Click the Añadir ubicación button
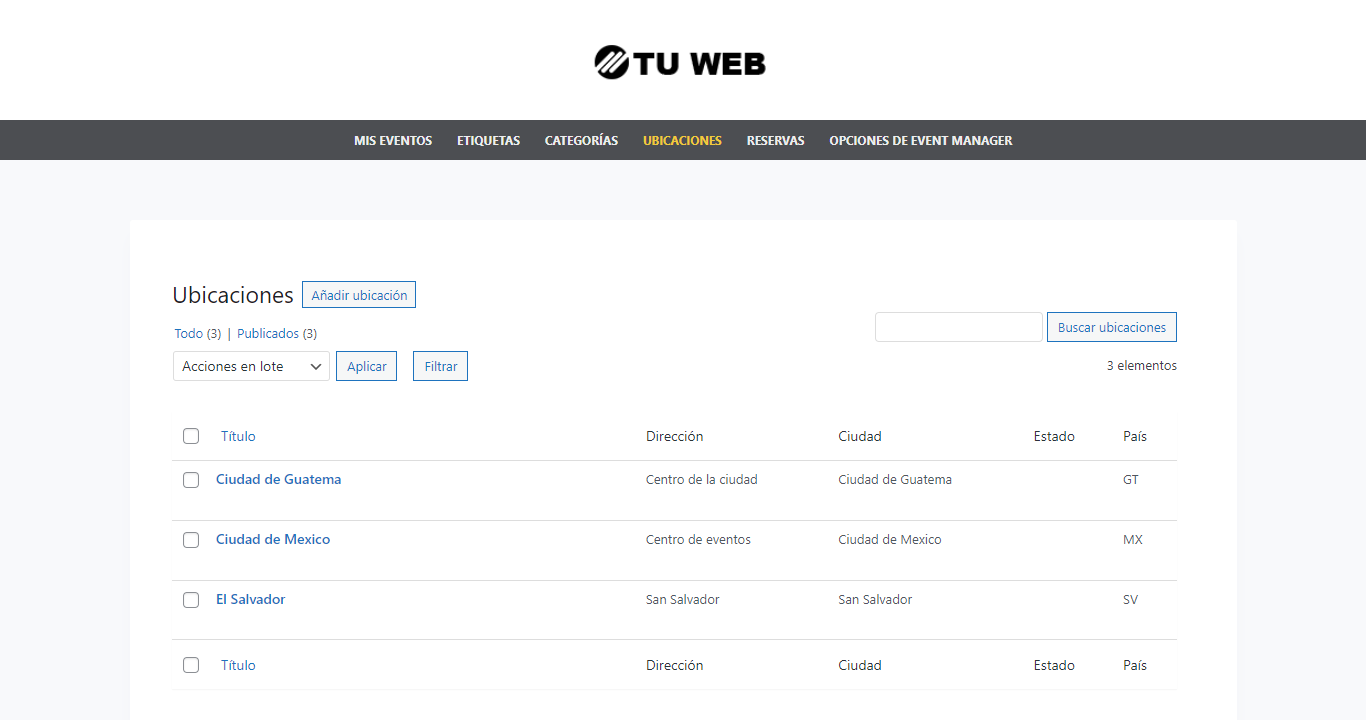 click(x=358, y=294)
